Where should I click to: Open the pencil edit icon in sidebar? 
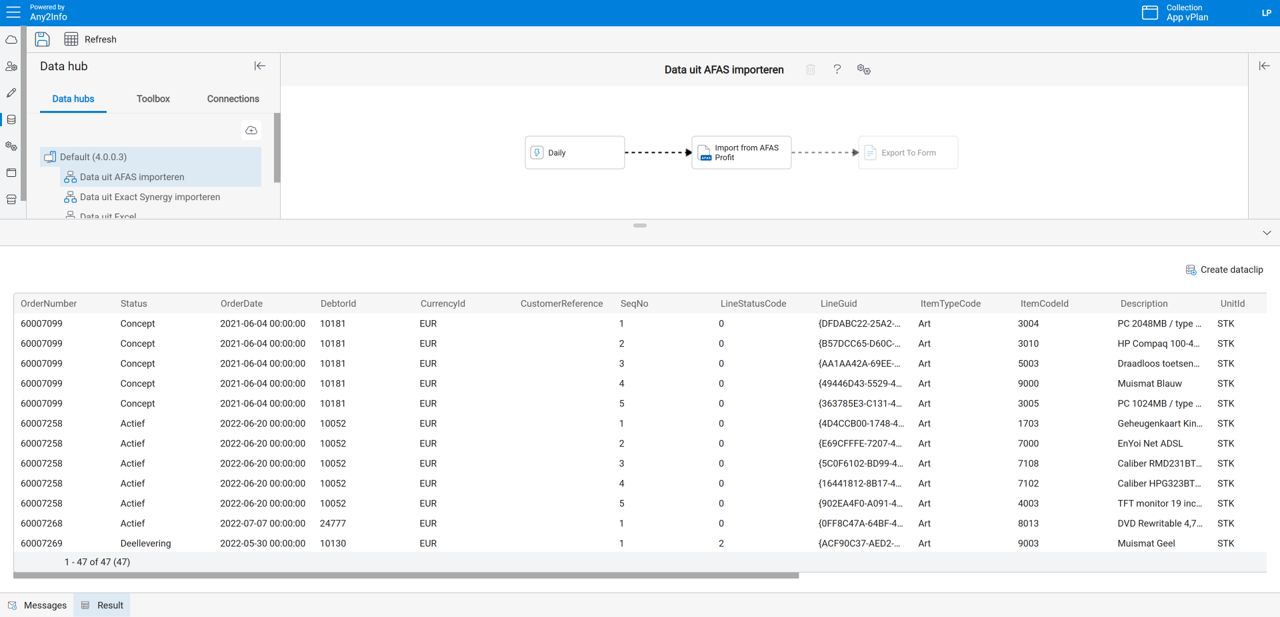[11, 93]
